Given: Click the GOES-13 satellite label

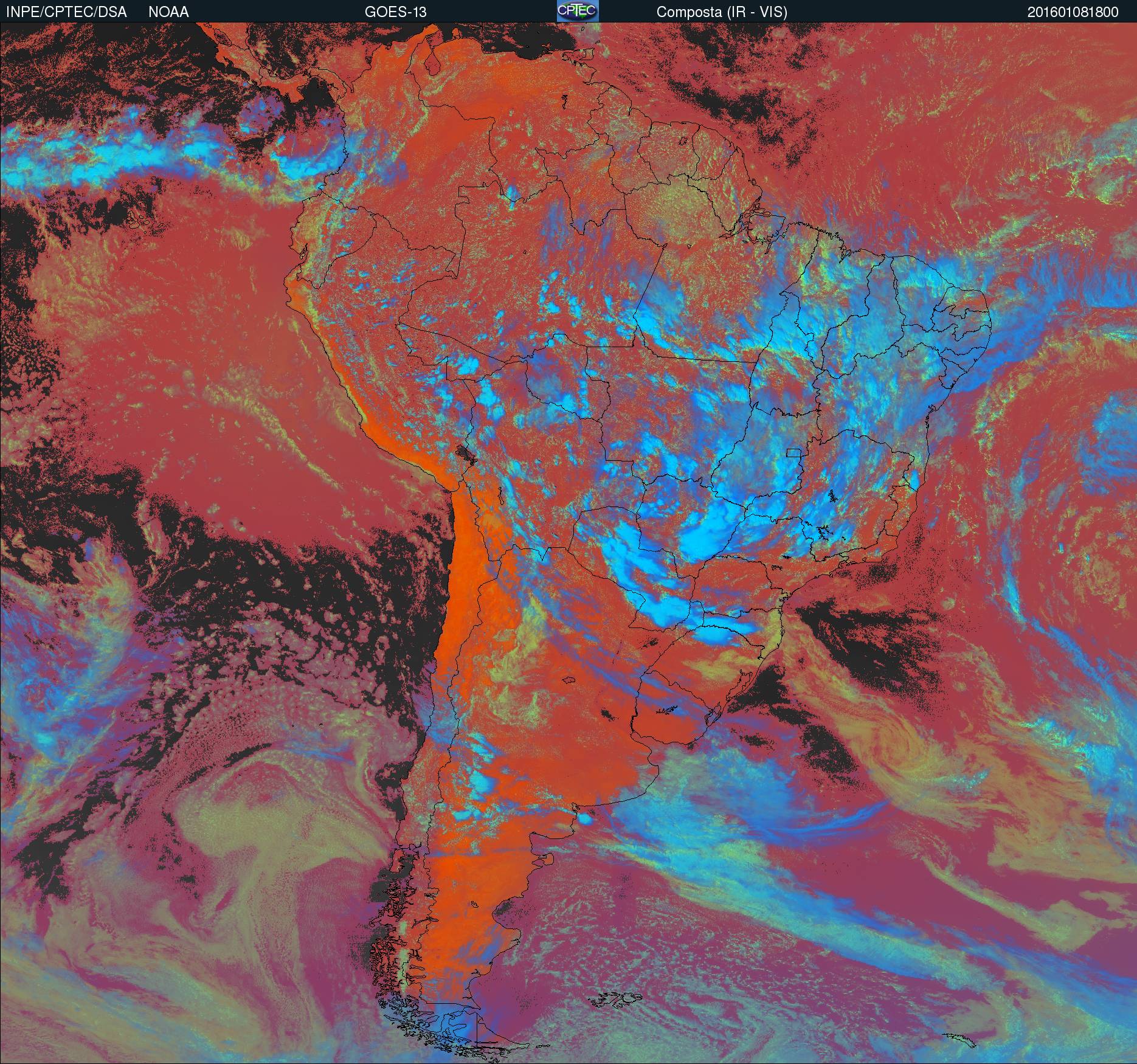Looking at the screenshot, I should pos(395,12).
